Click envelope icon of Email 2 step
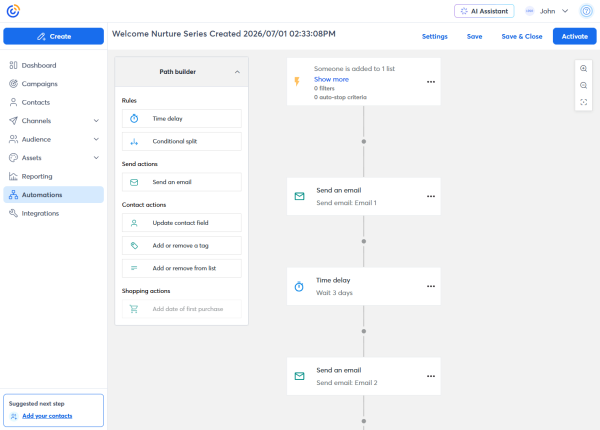This screenshot has height=430, width=600. (300, 376)
